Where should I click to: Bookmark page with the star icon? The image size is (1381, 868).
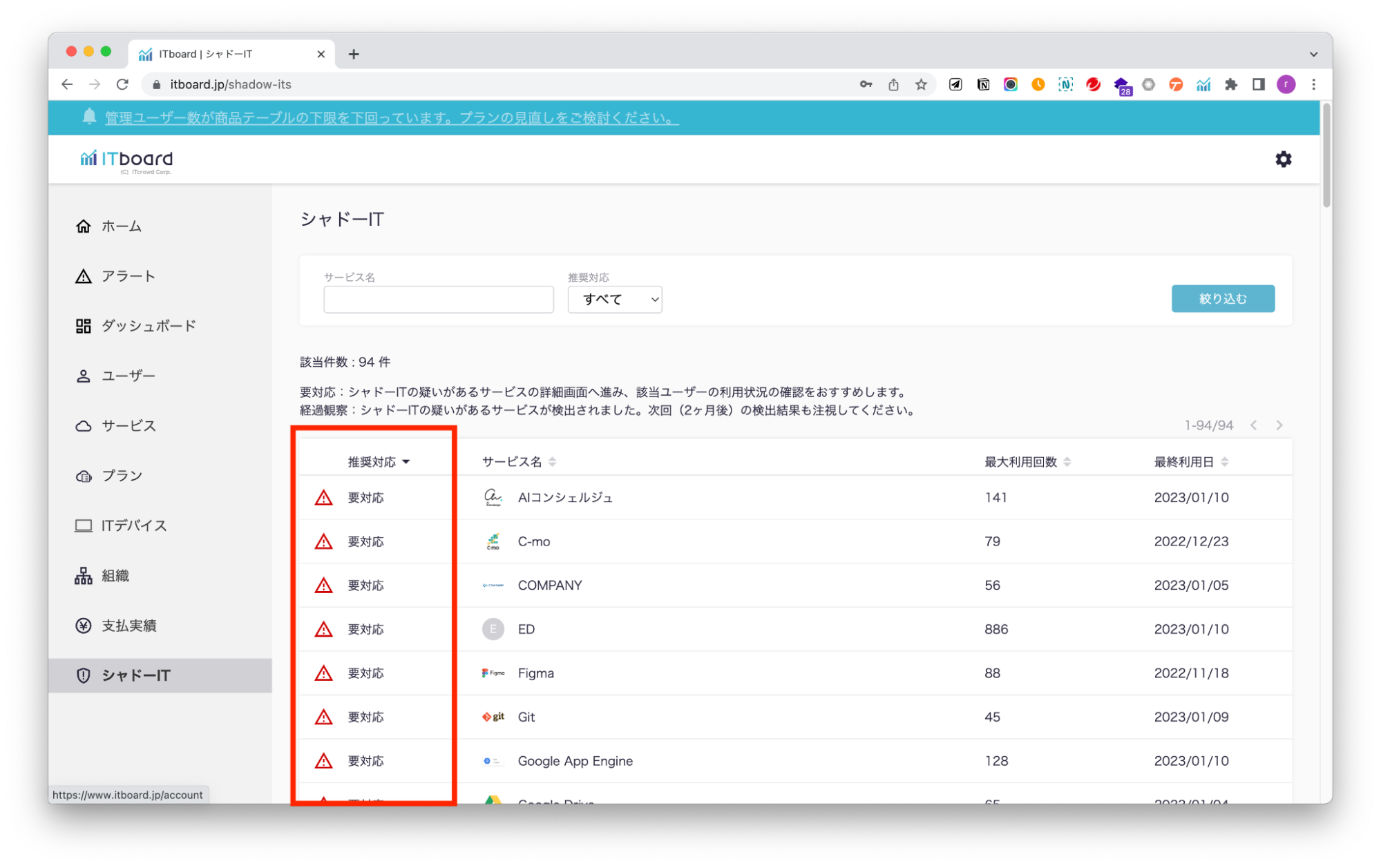point(921,84)
